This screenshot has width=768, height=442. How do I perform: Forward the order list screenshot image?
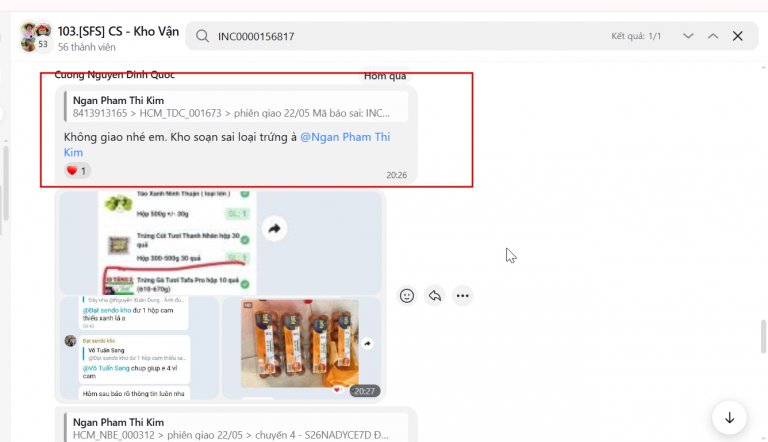coord(274,228)
